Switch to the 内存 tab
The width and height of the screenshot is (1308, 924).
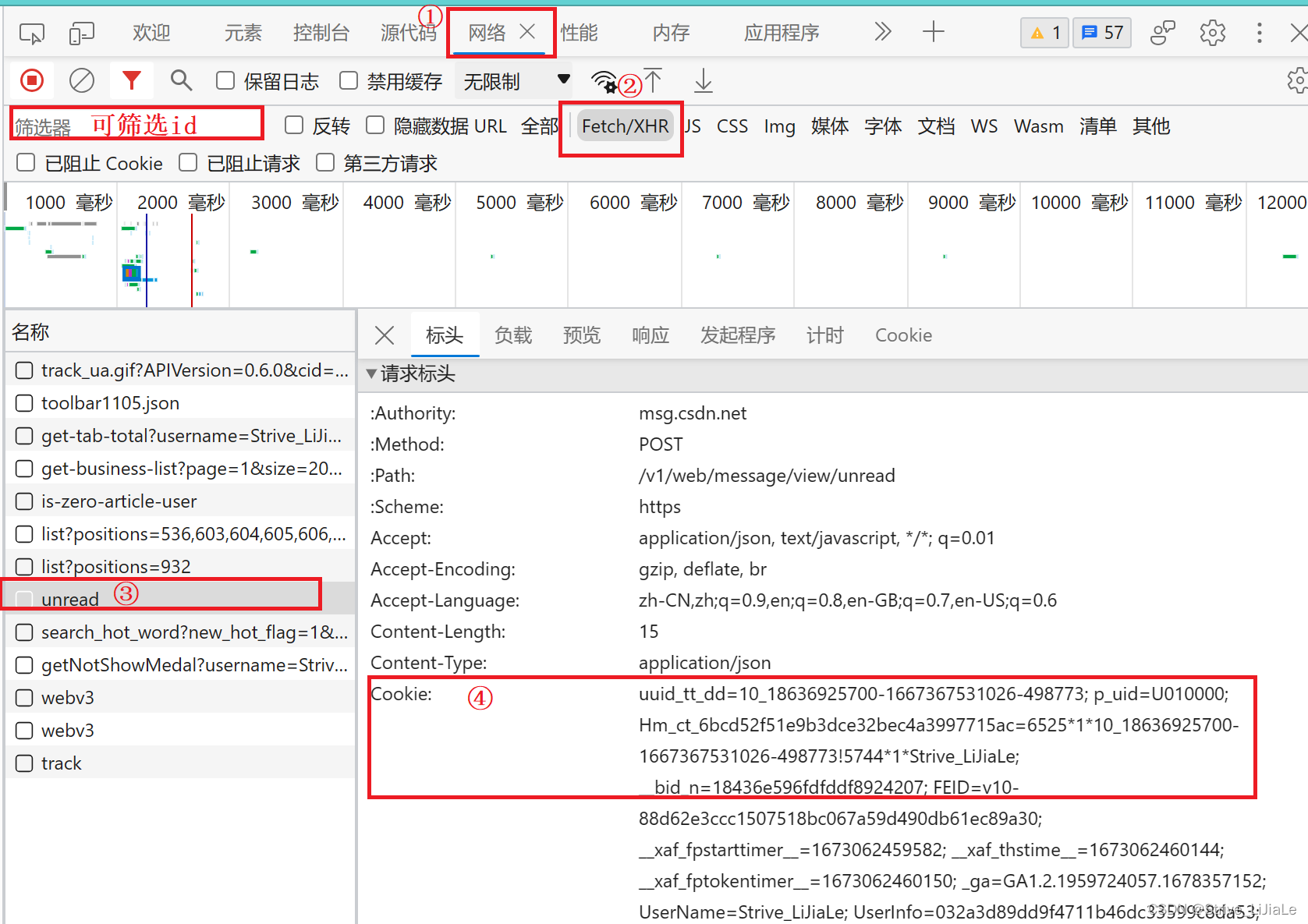pyautogui.click(x=672, y=33)
